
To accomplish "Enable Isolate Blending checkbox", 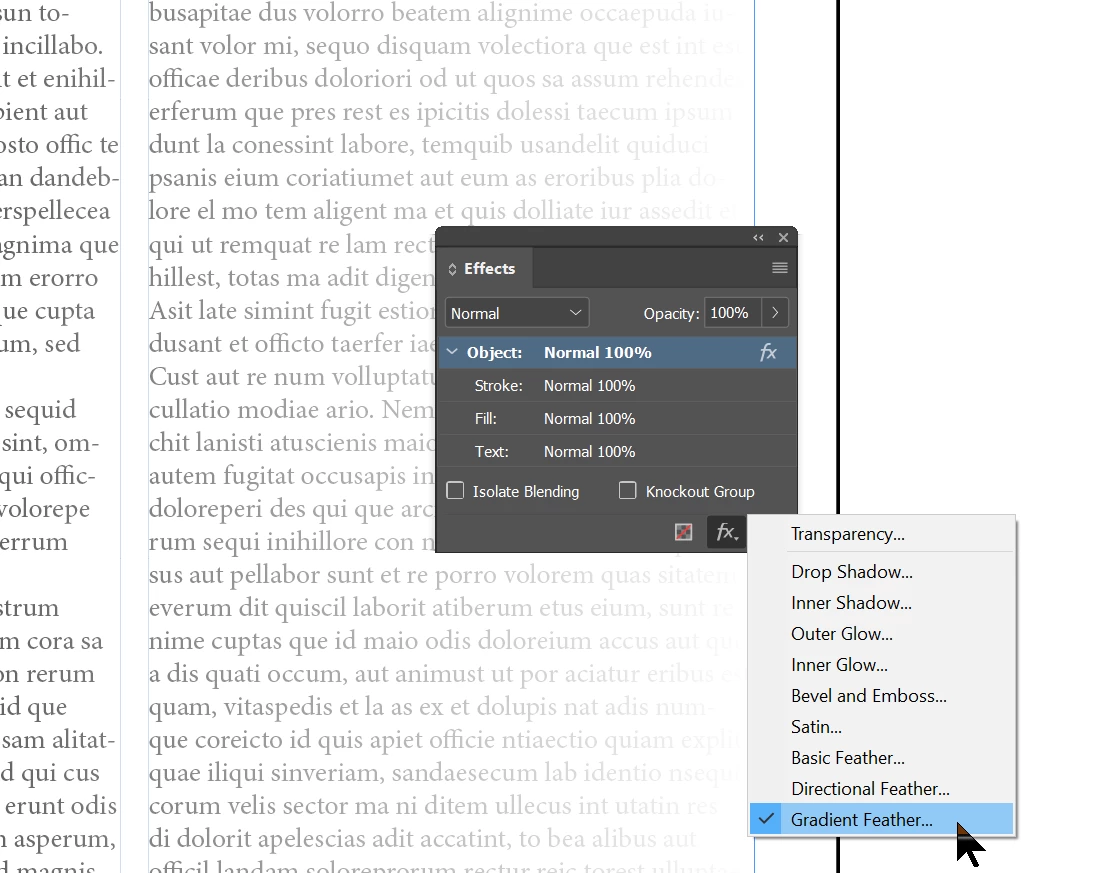I will click(455, 491).
